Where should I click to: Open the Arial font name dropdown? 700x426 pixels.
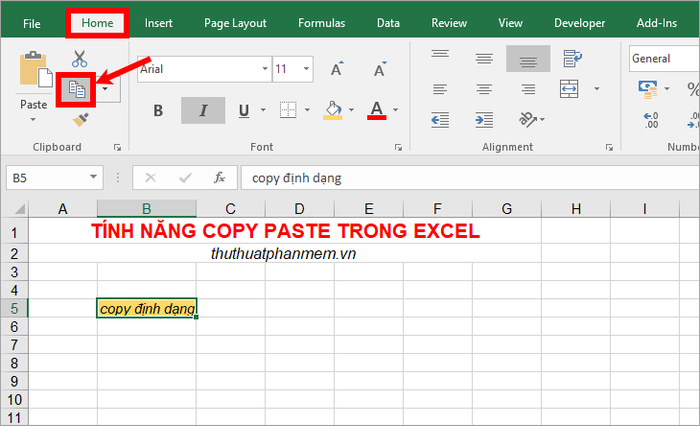point(265,69)
